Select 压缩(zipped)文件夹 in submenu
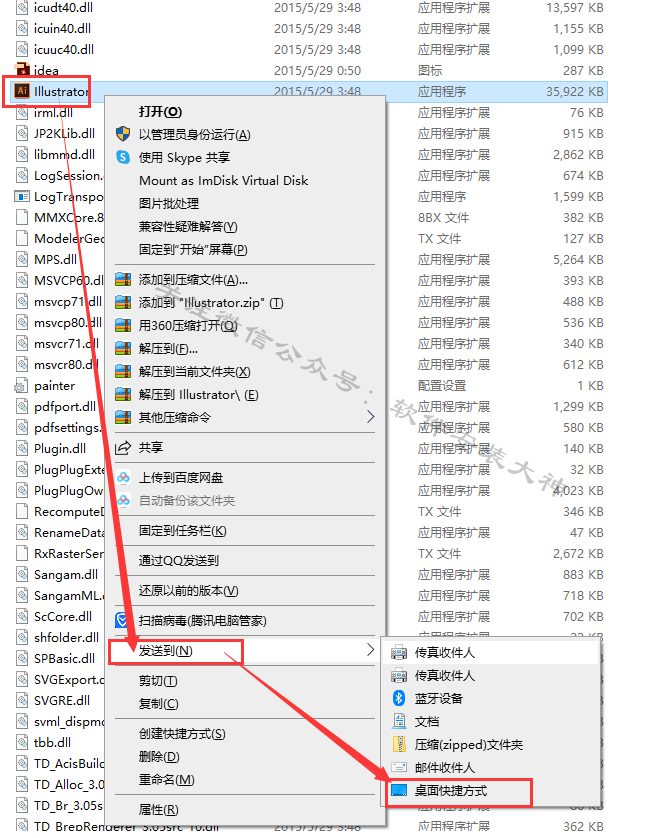Screen dimensions: 645x838 coord(469,744)
